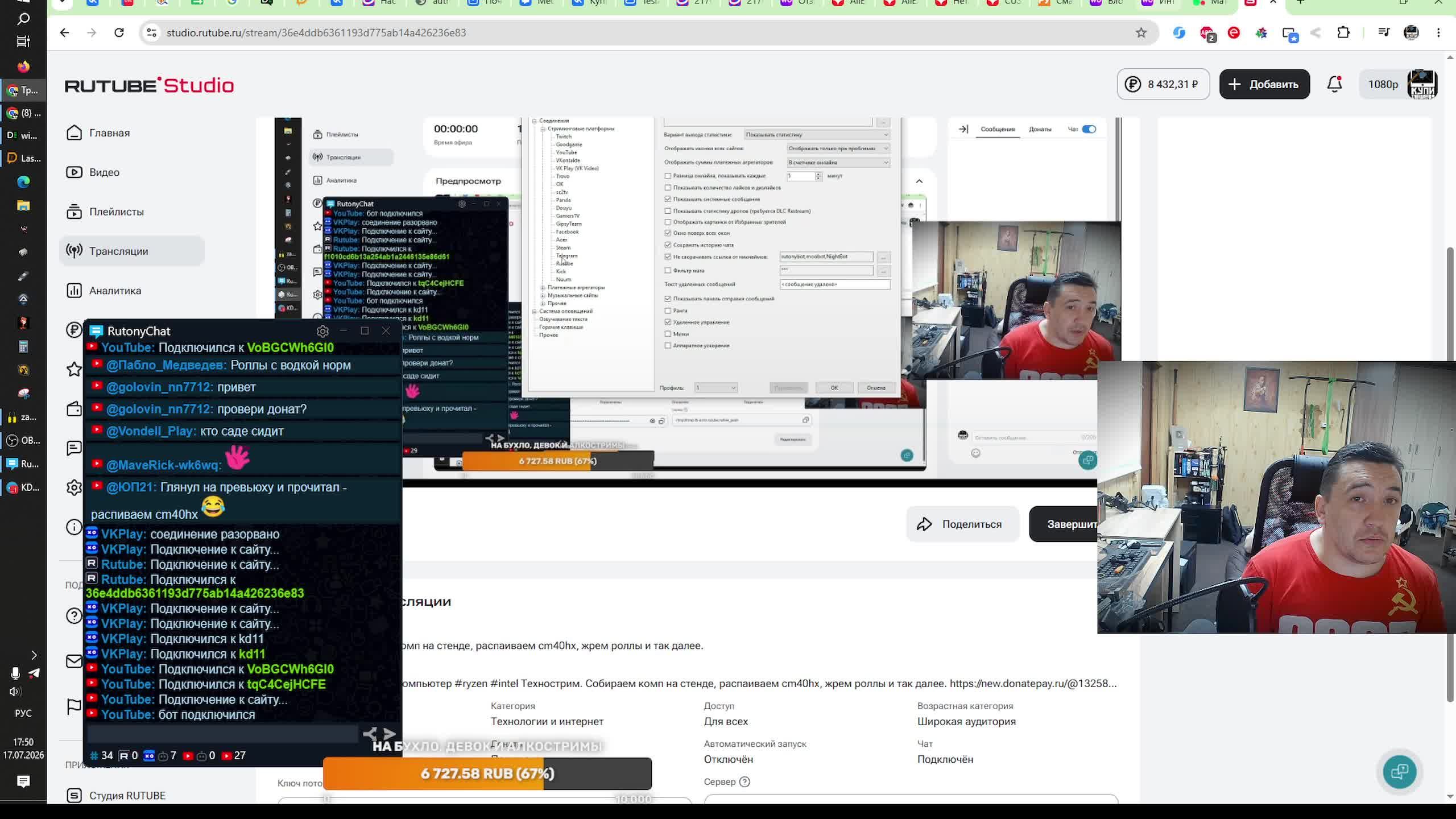
Task: Click the envelope mail icon in sidebar
Action: 74,661
